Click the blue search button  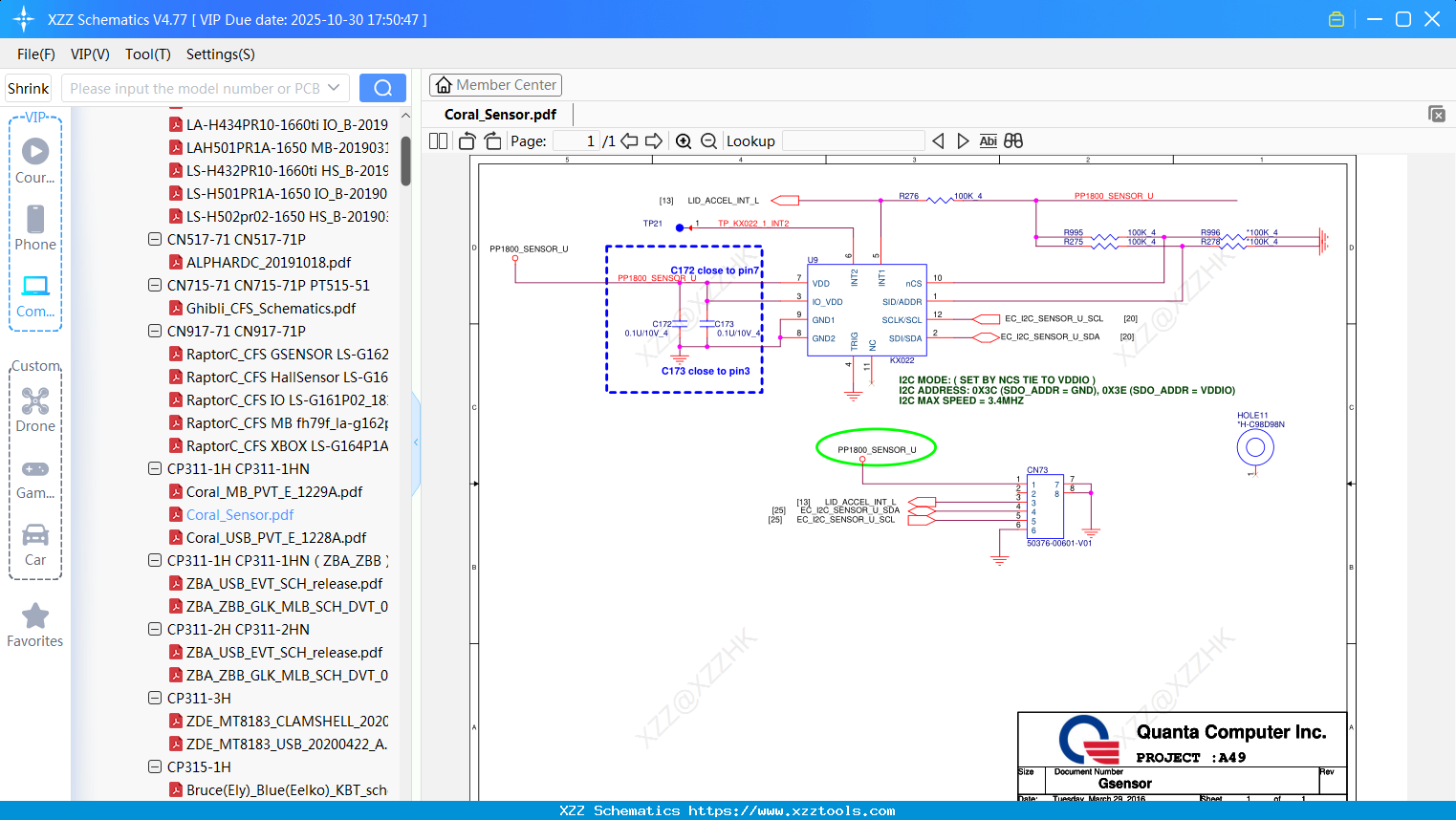[382, 88]
